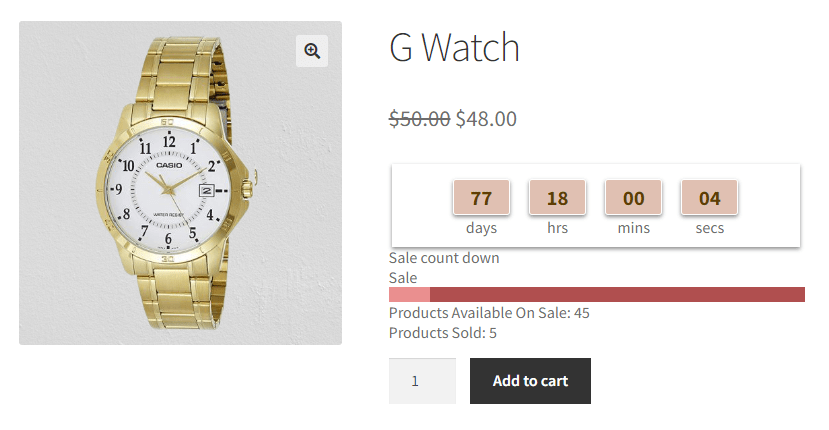Click the "secs" label under the countdown
This screenshot has width=829, height=430.
coord(710,228)
